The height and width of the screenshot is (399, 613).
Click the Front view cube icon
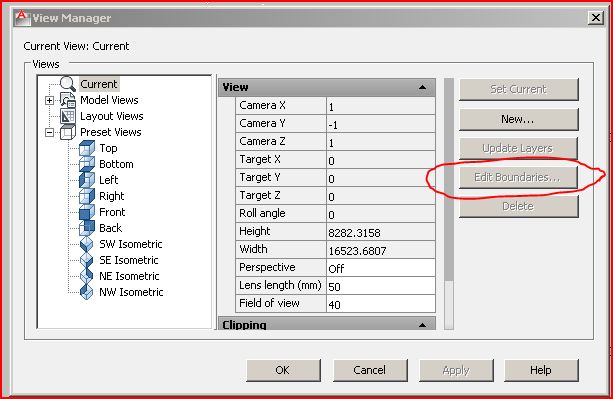pyautogui.click(x=87, y=212)
